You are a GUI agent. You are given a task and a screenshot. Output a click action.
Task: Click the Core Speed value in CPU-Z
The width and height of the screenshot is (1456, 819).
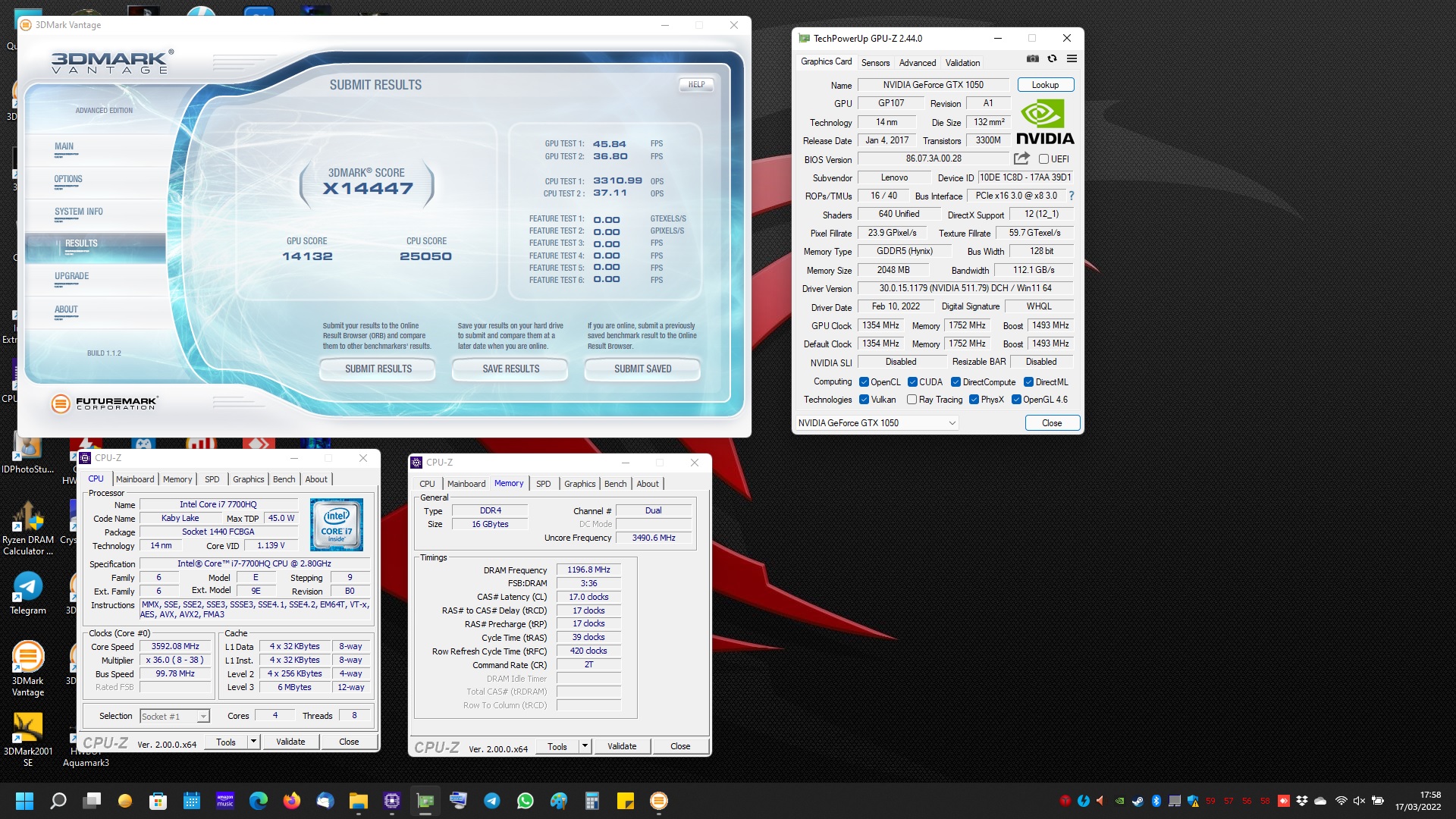click(175, 647)
